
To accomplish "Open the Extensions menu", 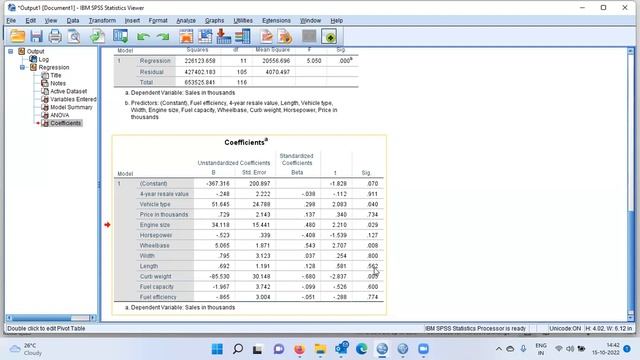I will 276,20.
